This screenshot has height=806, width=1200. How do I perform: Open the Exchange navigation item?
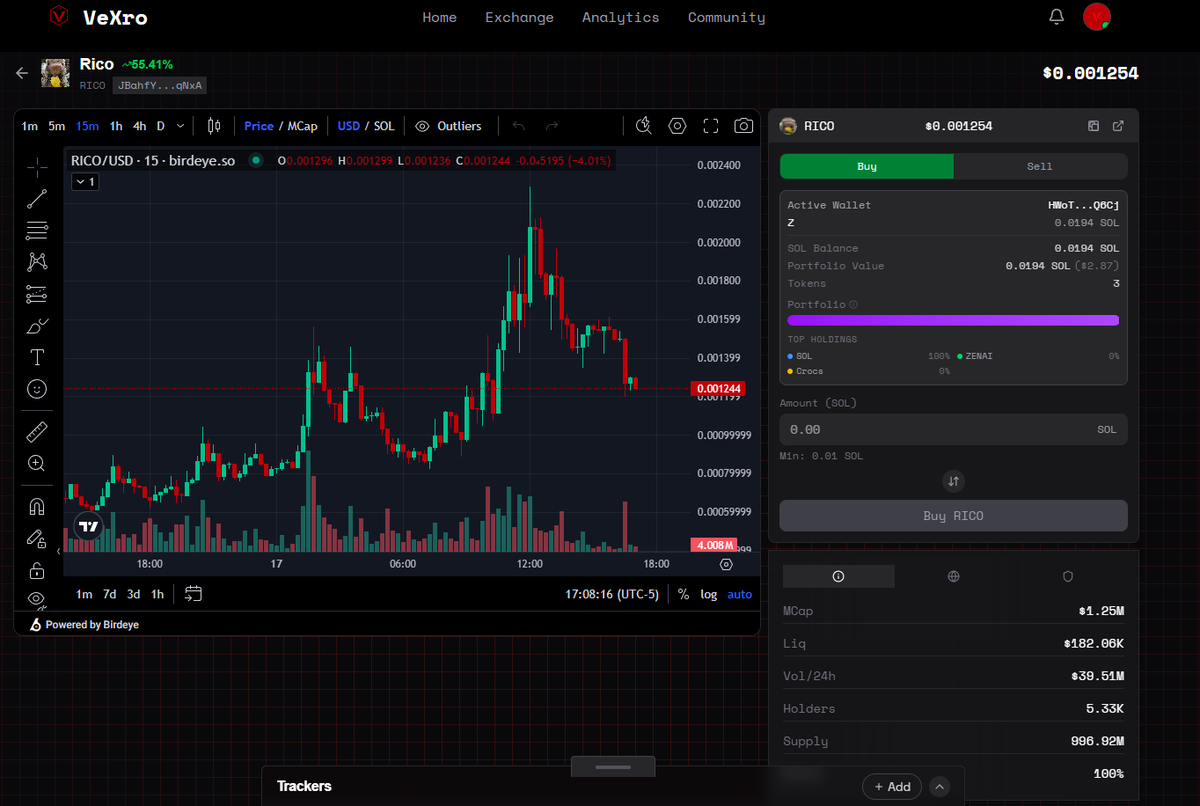pos(519,17)
